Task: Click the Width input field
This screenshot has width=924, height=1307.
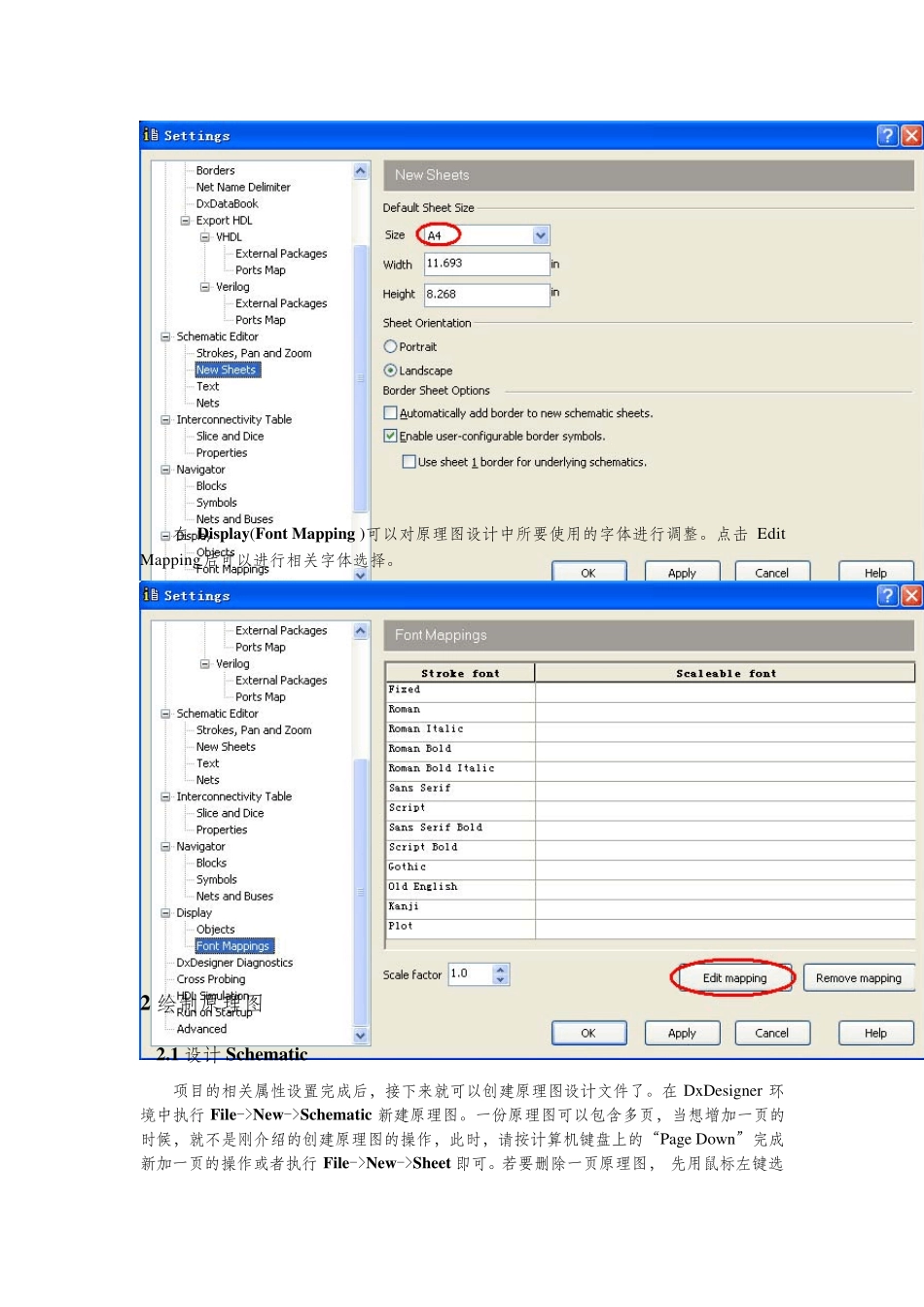Action: pyautogui.click(x=486, y=264)
